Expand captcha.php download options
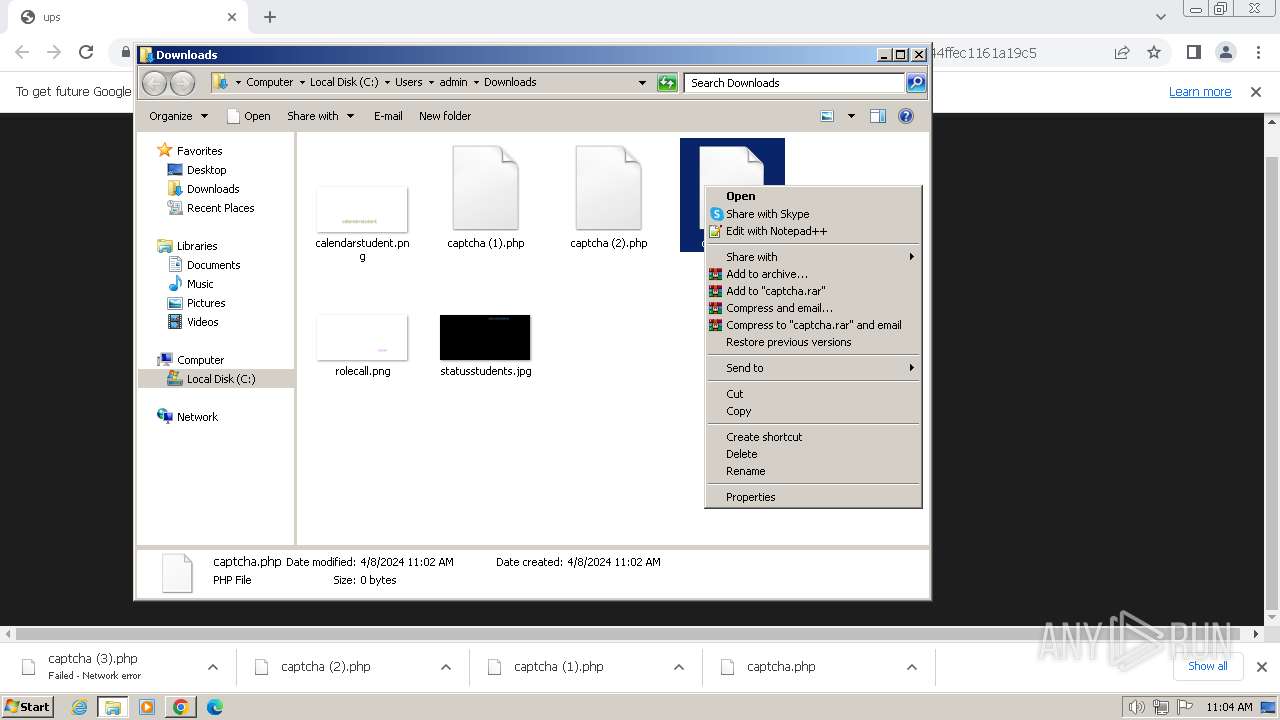Screen dimensions: 1280x720 pos(912,667)
